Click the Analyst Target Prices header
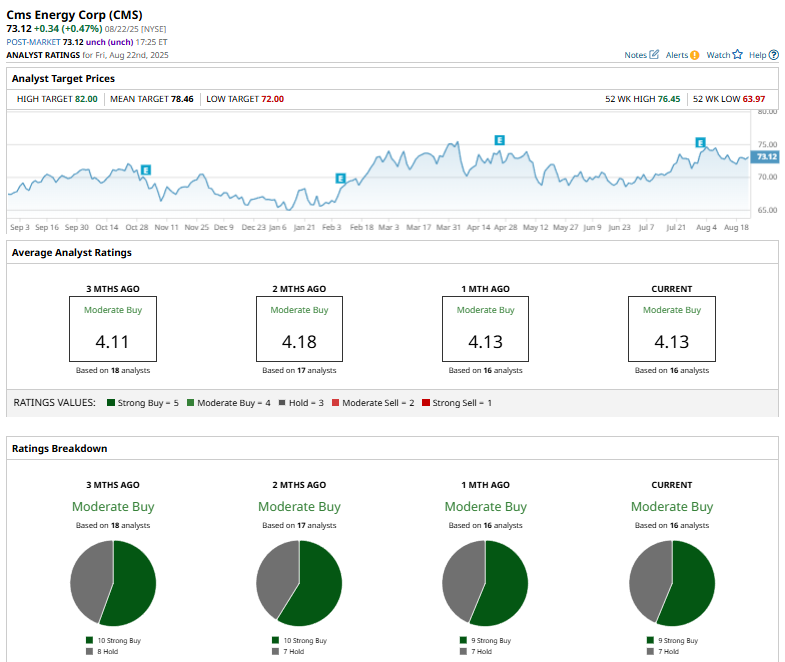Viewport: 785px width, 662px height. point(63,79)
